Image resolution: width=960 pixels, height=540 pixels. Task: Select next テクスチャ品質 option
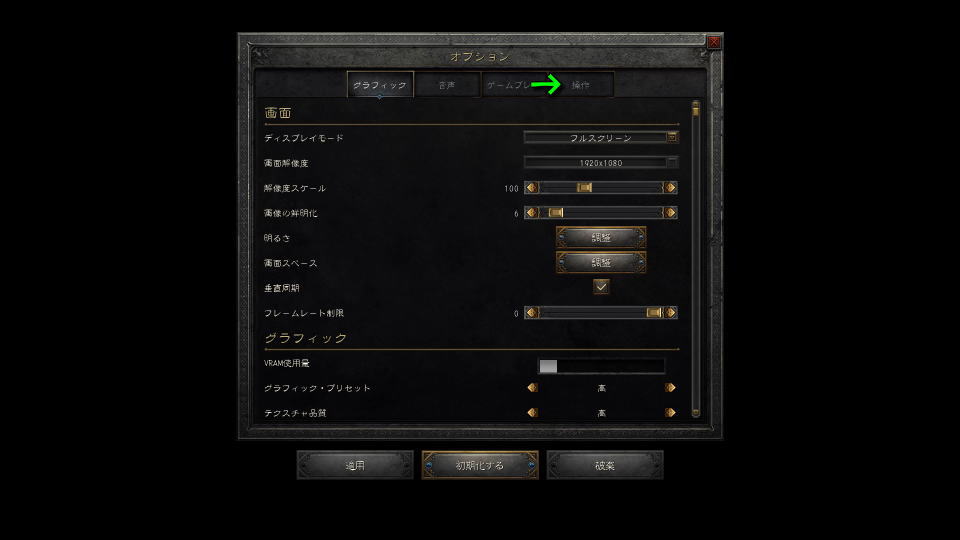tap(670, 413)
